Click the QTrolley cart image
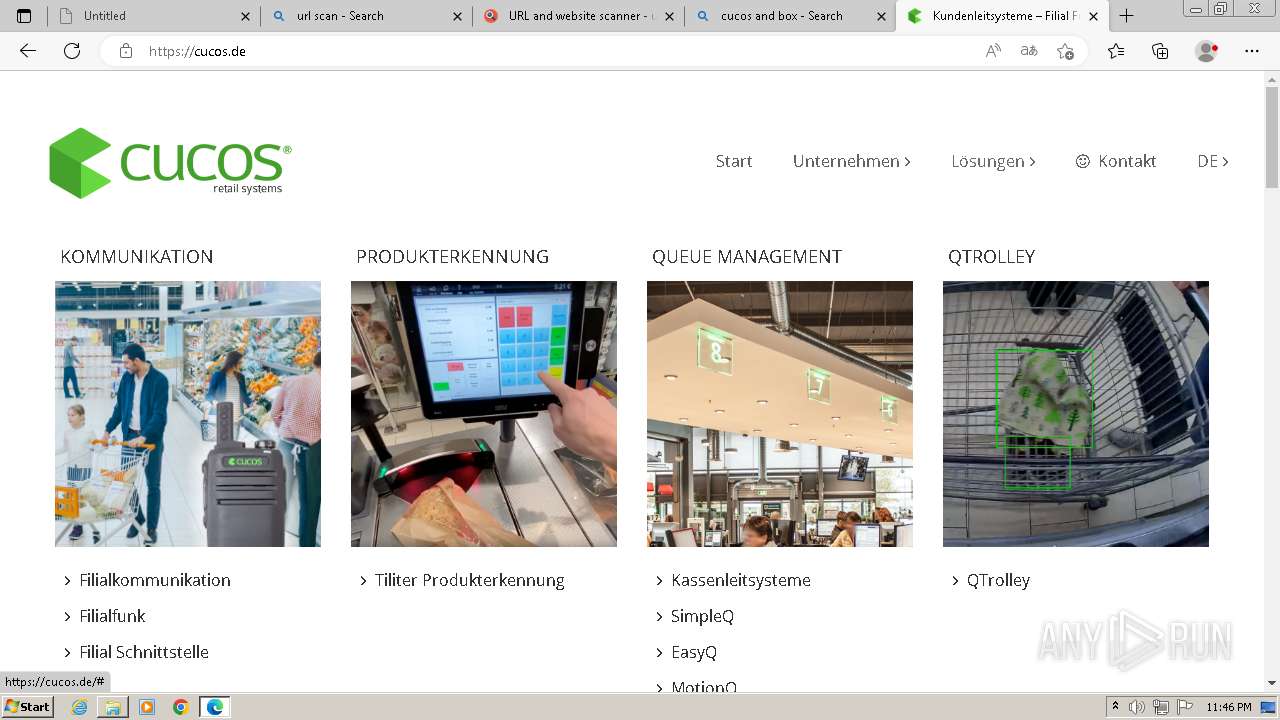The width and height of the screenshot is (1280, 720). 1076,414
